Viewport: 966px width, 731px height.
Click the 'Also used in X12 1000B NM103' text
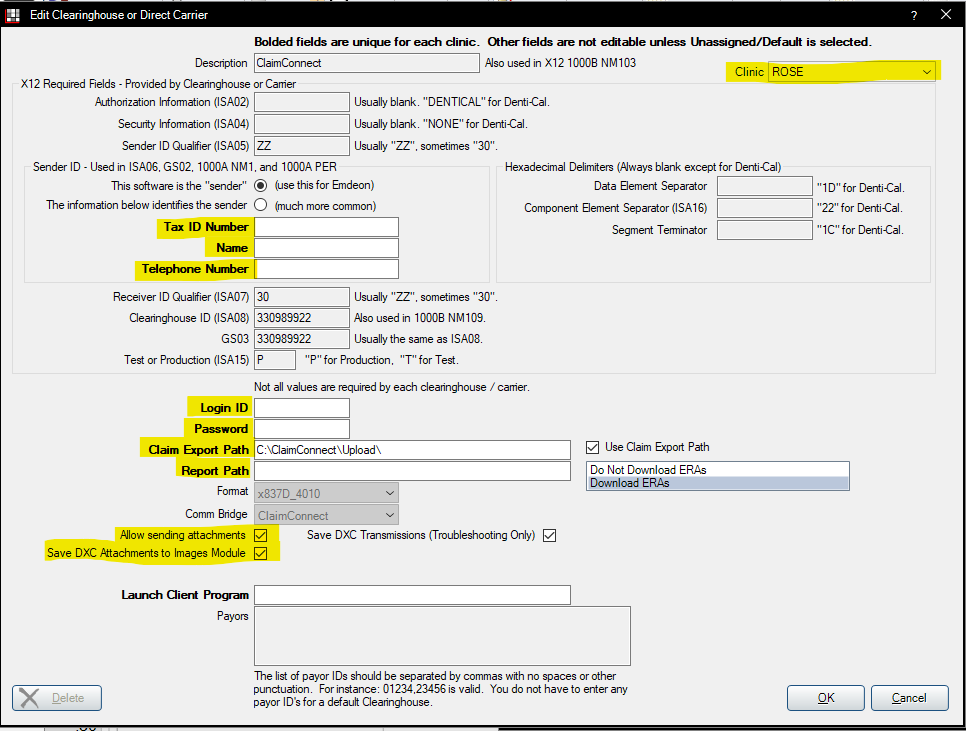point(560,63)
